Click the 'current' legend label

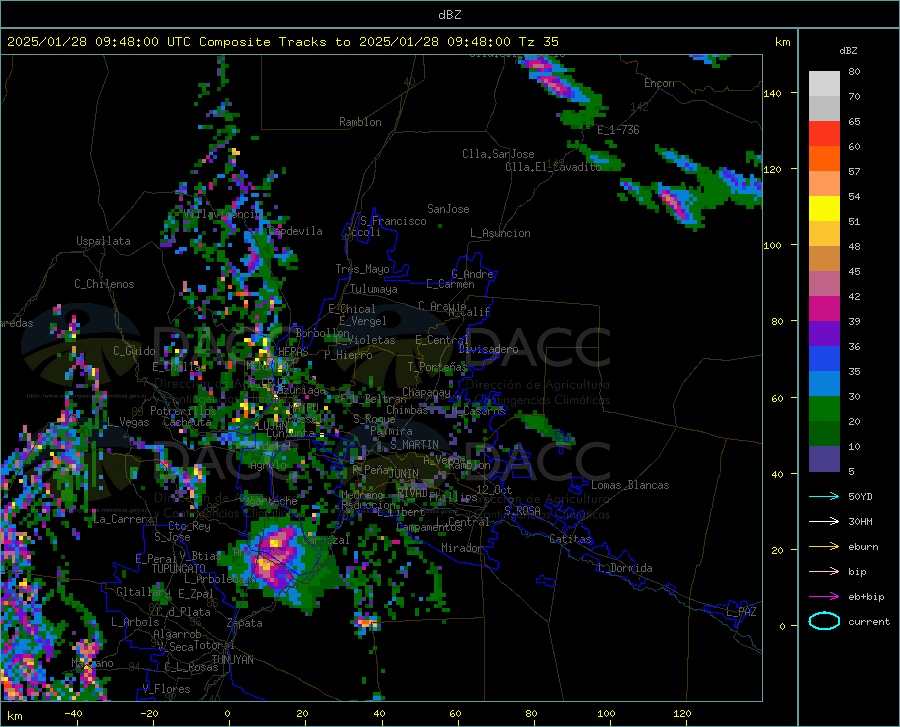click(869, 621)
